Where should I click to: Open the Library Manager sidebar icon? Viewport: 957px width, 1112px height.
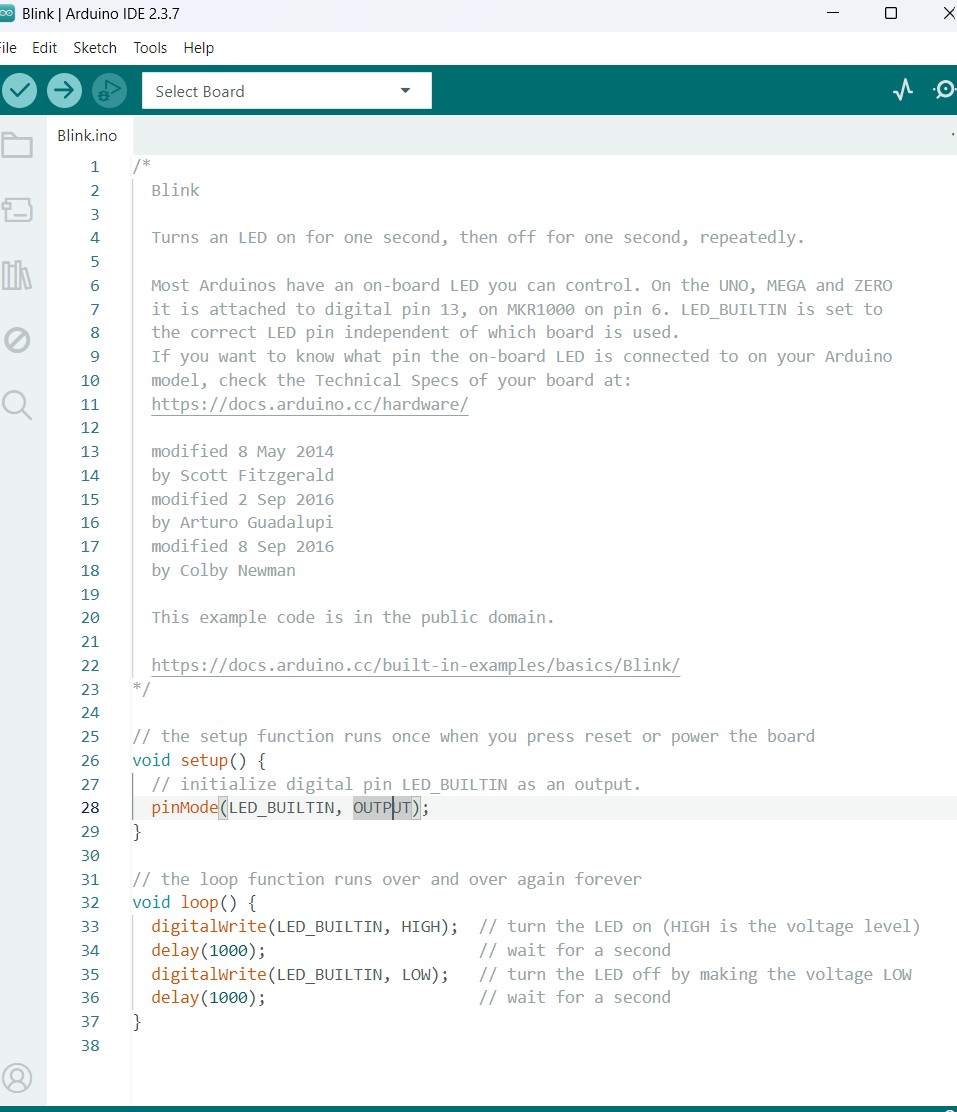pos(17,275)
